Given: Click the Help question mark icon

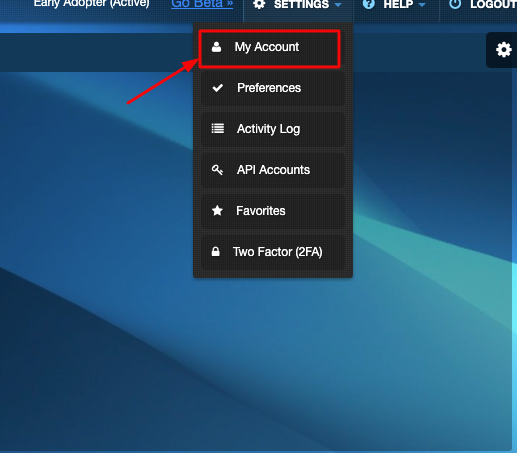Looking at the screenshot, I should point(369,4).
